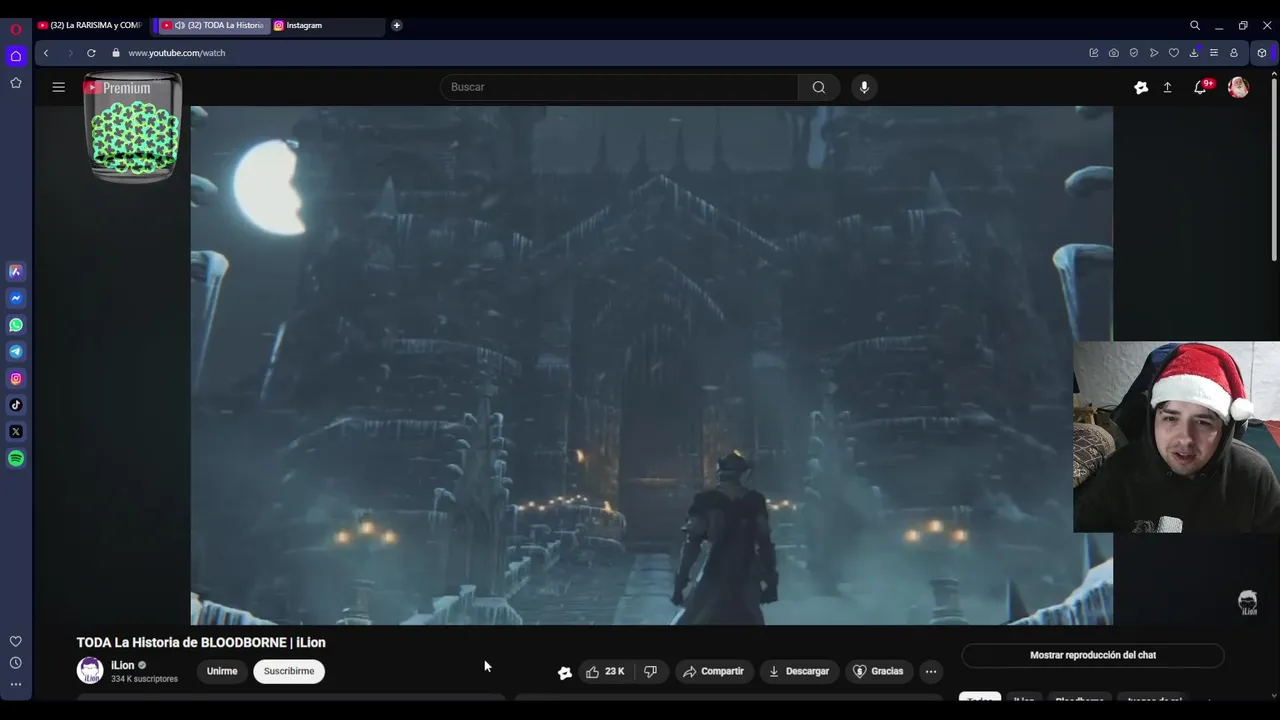Click Mostrar reproducción del chat
This screenshot has width=1280, height=720.
click(1093, 655)
